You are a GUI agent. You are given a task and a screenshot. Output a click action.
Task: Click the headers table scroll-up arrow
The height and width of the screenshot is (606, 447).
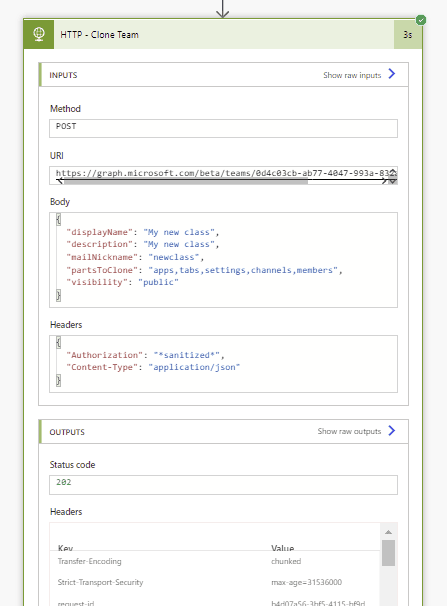click(388, 532)
